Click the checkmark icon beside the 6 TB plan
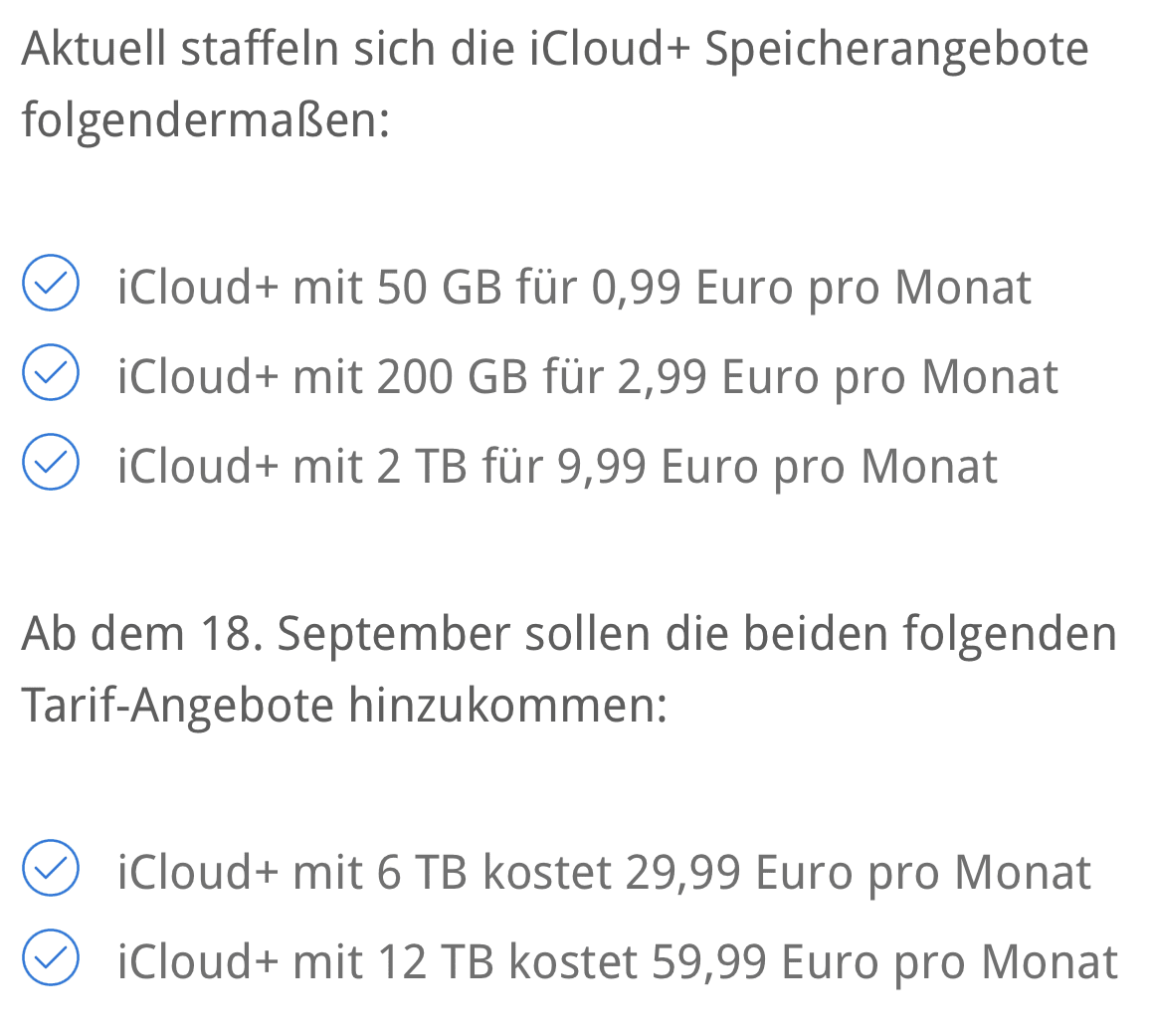Screen dimensions: 1152x1036 [51, 868]
